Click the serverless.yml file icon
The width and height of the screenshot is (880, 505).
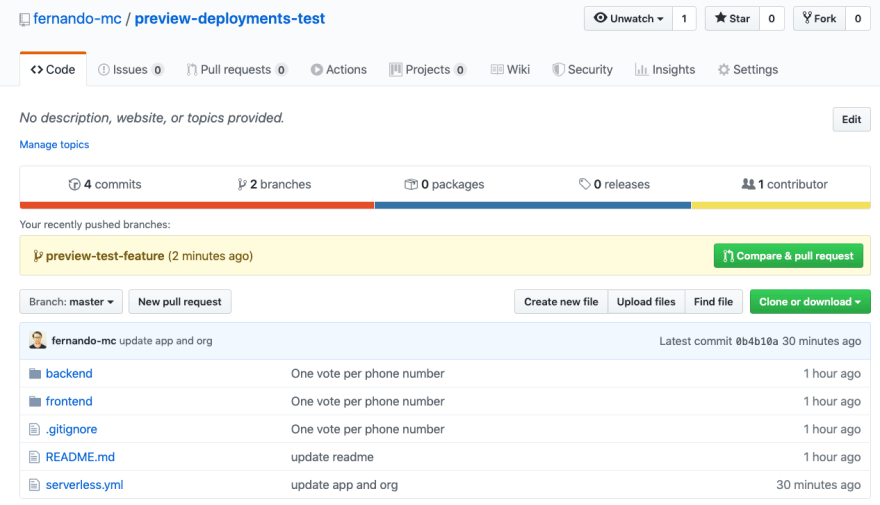tap(34, 485)
